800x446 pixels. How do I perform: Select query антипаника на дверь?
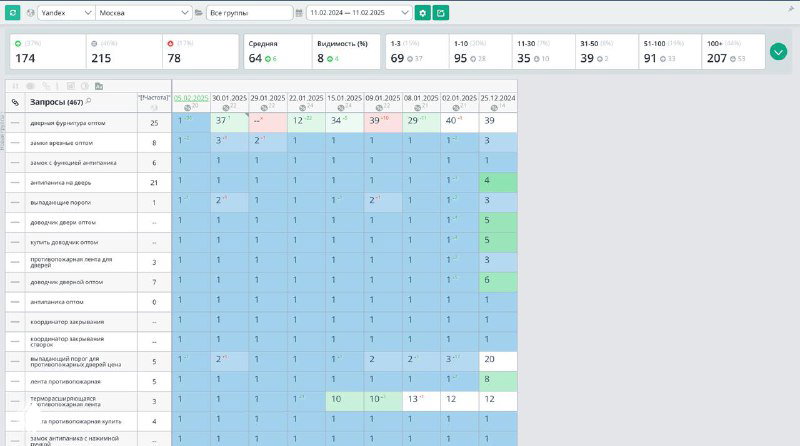[x=60, y=183]
